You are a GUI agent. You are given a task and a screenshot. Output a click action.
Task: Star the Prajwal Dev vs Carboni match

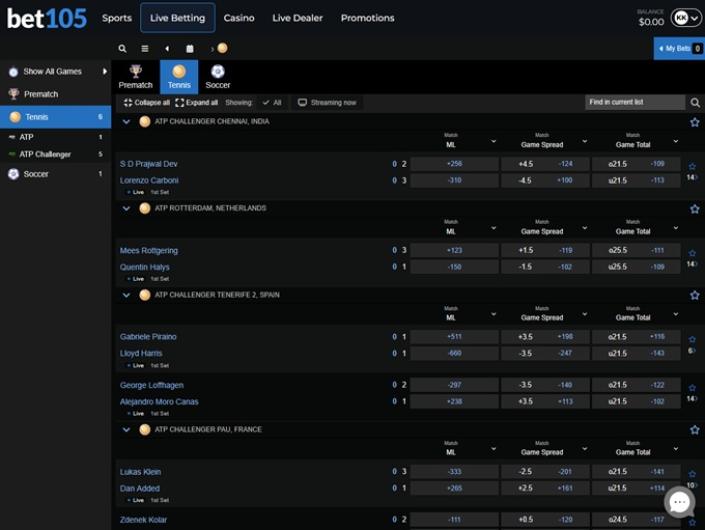(x=692, y=167)
